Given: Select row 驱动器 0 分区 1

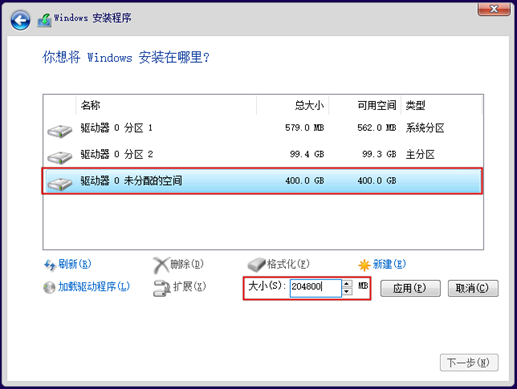Looking at the screenshot, I should (263, 128).
